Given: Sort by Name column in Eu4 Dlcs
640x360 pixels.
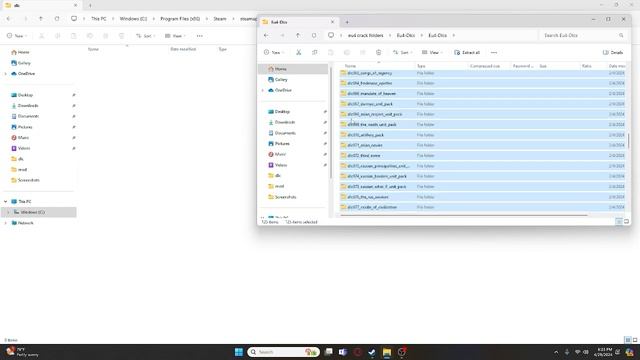Looking at the screenshot, I should click(x=350, y=66).
